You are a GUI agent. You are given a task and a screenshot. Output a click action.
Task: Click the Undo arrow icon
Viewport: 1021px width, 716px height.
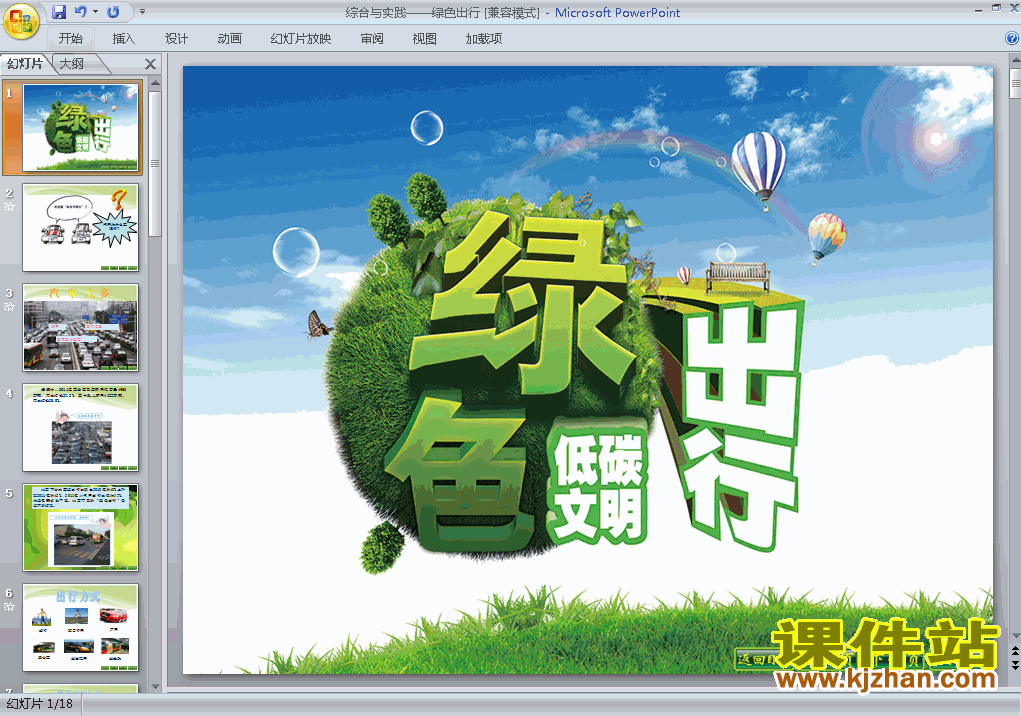81,12
